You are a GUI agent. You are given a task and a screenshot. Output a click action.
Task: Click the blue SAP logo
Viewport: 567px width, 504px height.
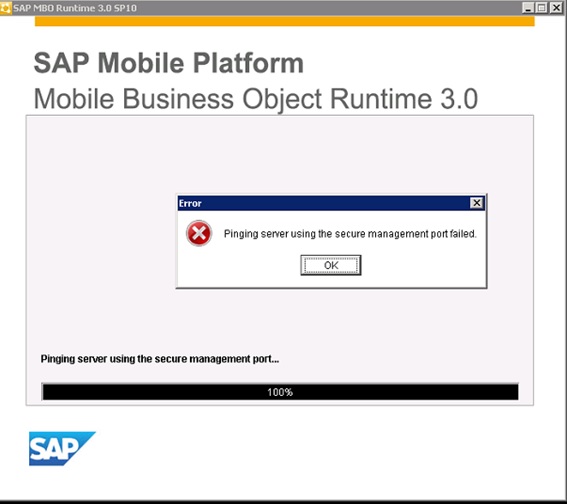point(62,448)
